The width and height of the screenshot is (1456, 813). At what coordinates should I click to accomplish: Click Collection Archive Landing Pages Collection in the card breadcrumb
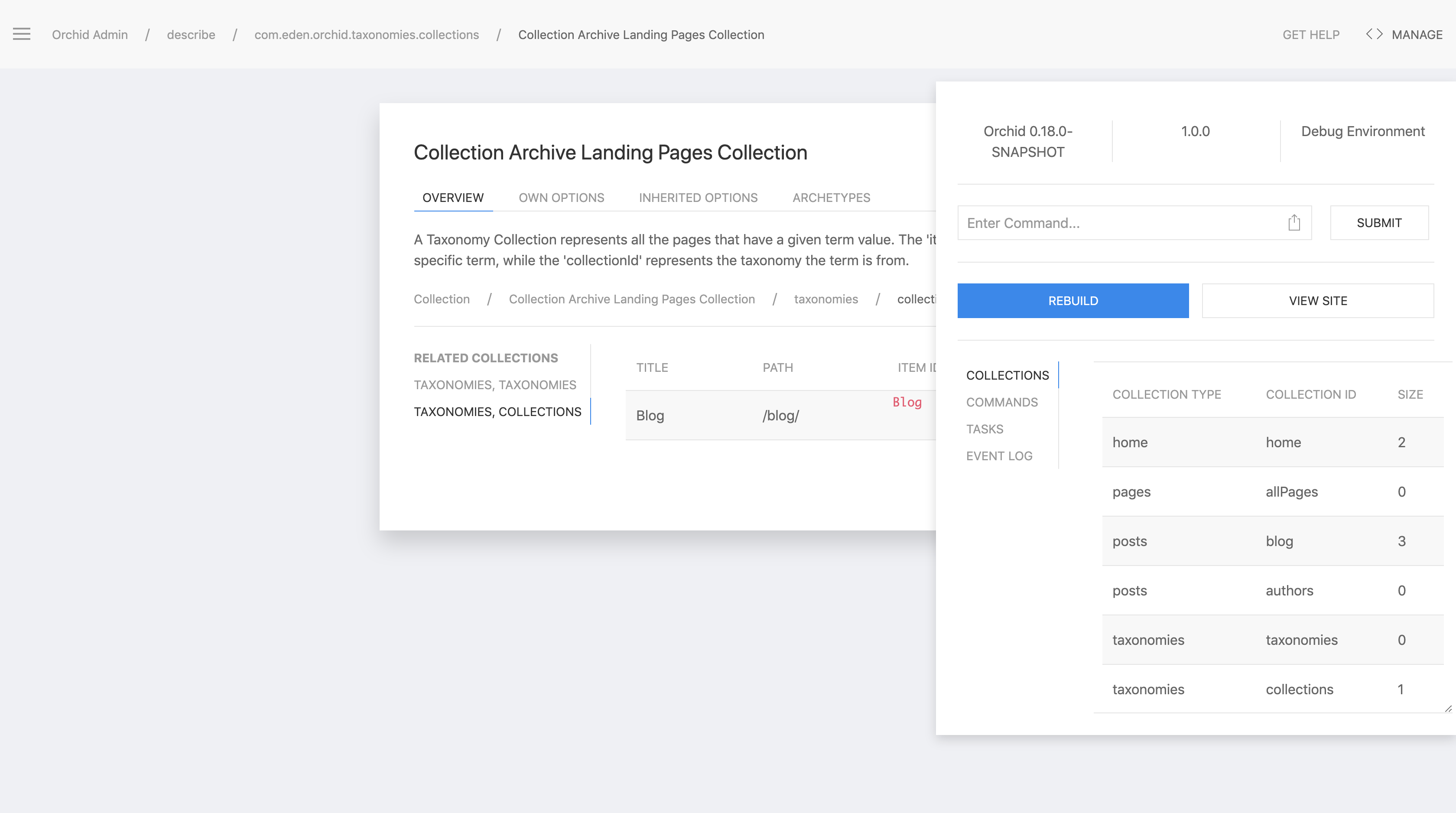click(632, 299)
